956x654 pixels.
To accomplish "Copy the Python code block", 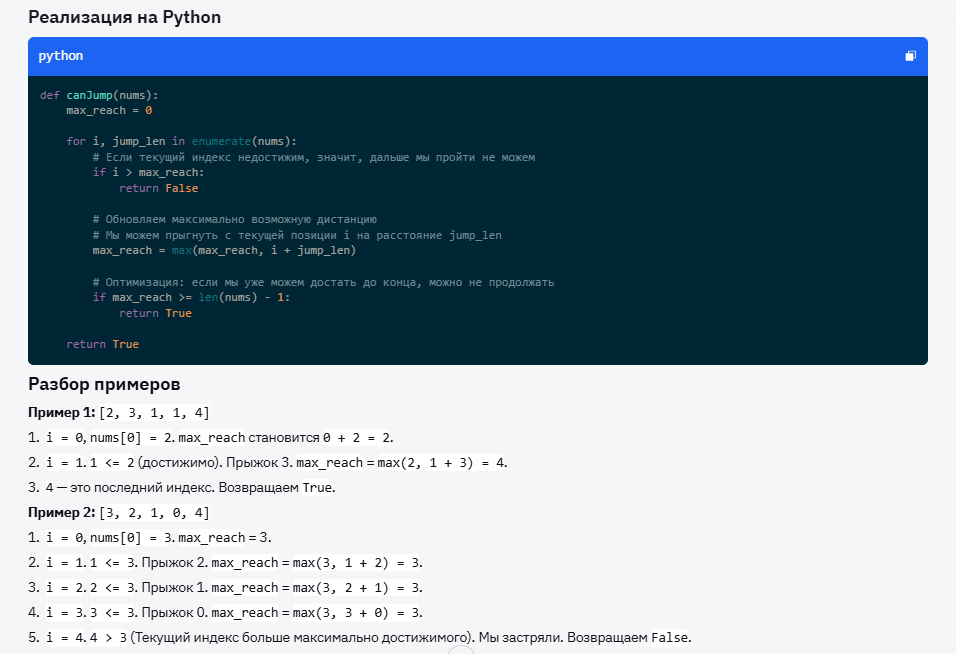I will pyautogui.click(x=910, y=56).
